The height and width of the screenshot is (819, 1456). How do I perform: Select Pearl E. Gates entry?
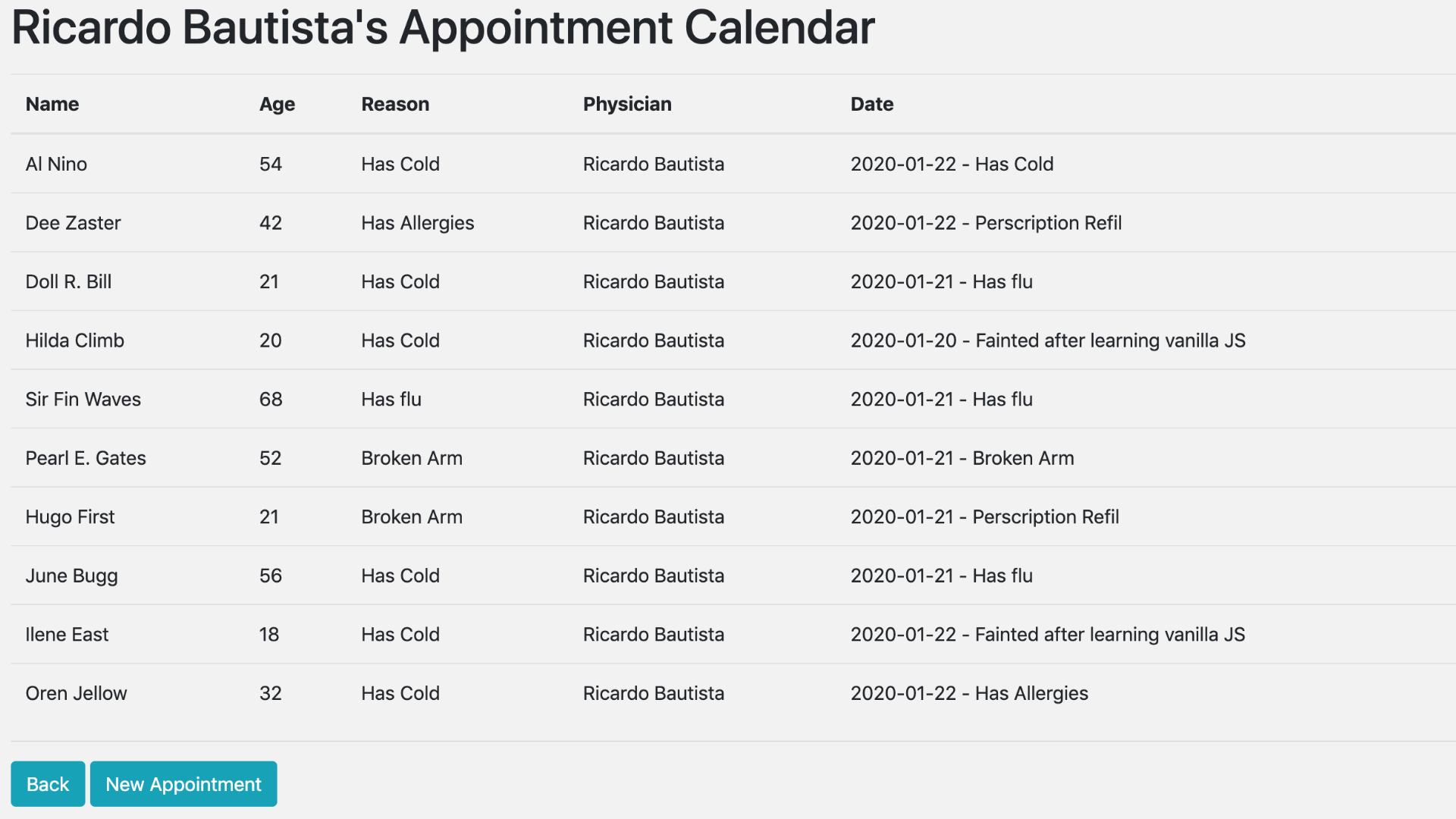pyautogui.click(x=86, y=458)
